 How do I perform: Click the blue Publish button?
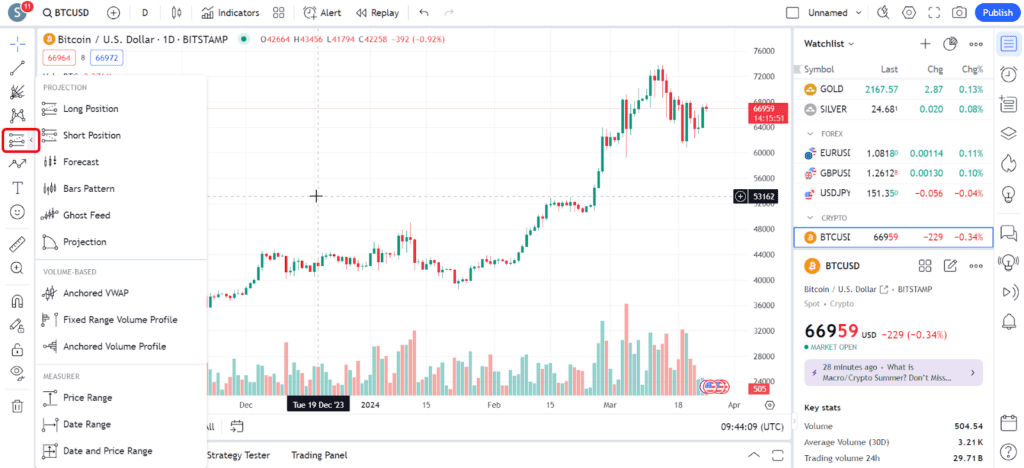pos(997,13)
